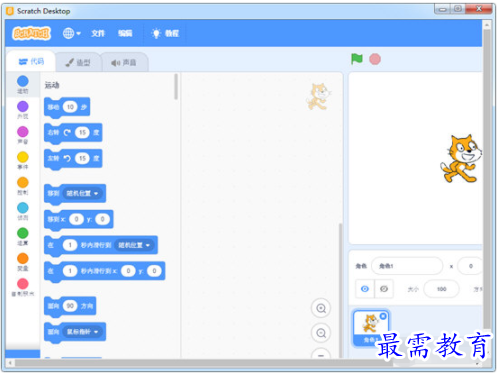The width and height of the screenshot is (499, 377).
Task: Switch to the costumes tab
Action: tap(78, 62)
